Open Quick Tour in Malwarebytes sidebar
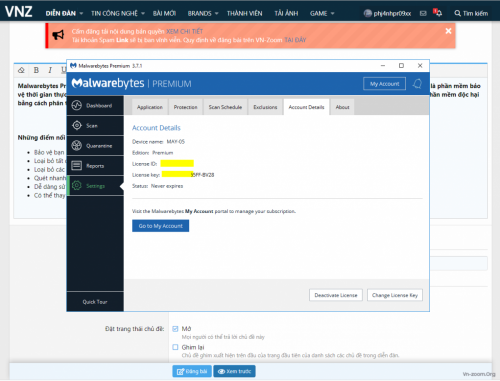The height and width of the screenshot is (381, 500). click(x=95, y=302)
